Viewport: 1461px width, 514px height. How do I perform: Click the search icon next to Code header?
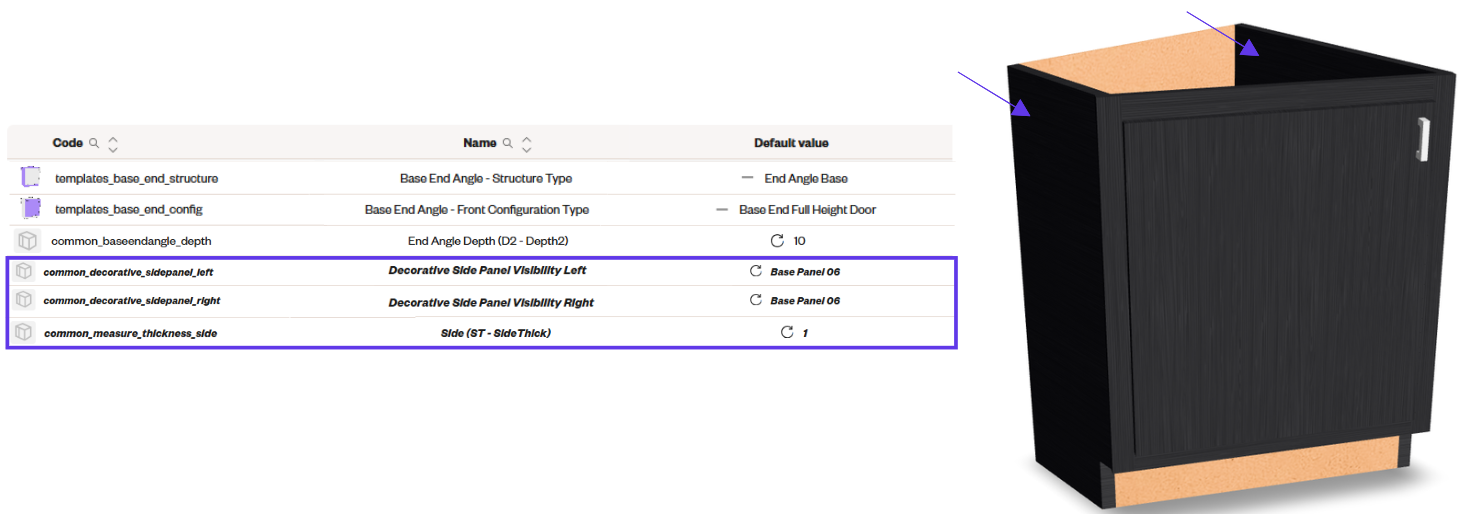tap(94, 143)
